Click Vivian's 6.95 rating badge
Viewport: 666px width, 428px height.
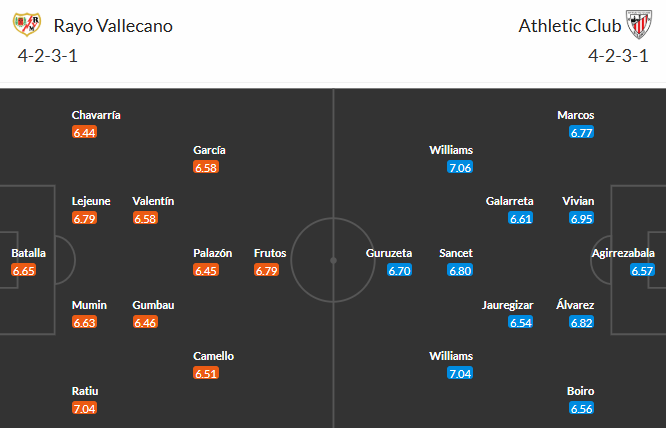582,218
